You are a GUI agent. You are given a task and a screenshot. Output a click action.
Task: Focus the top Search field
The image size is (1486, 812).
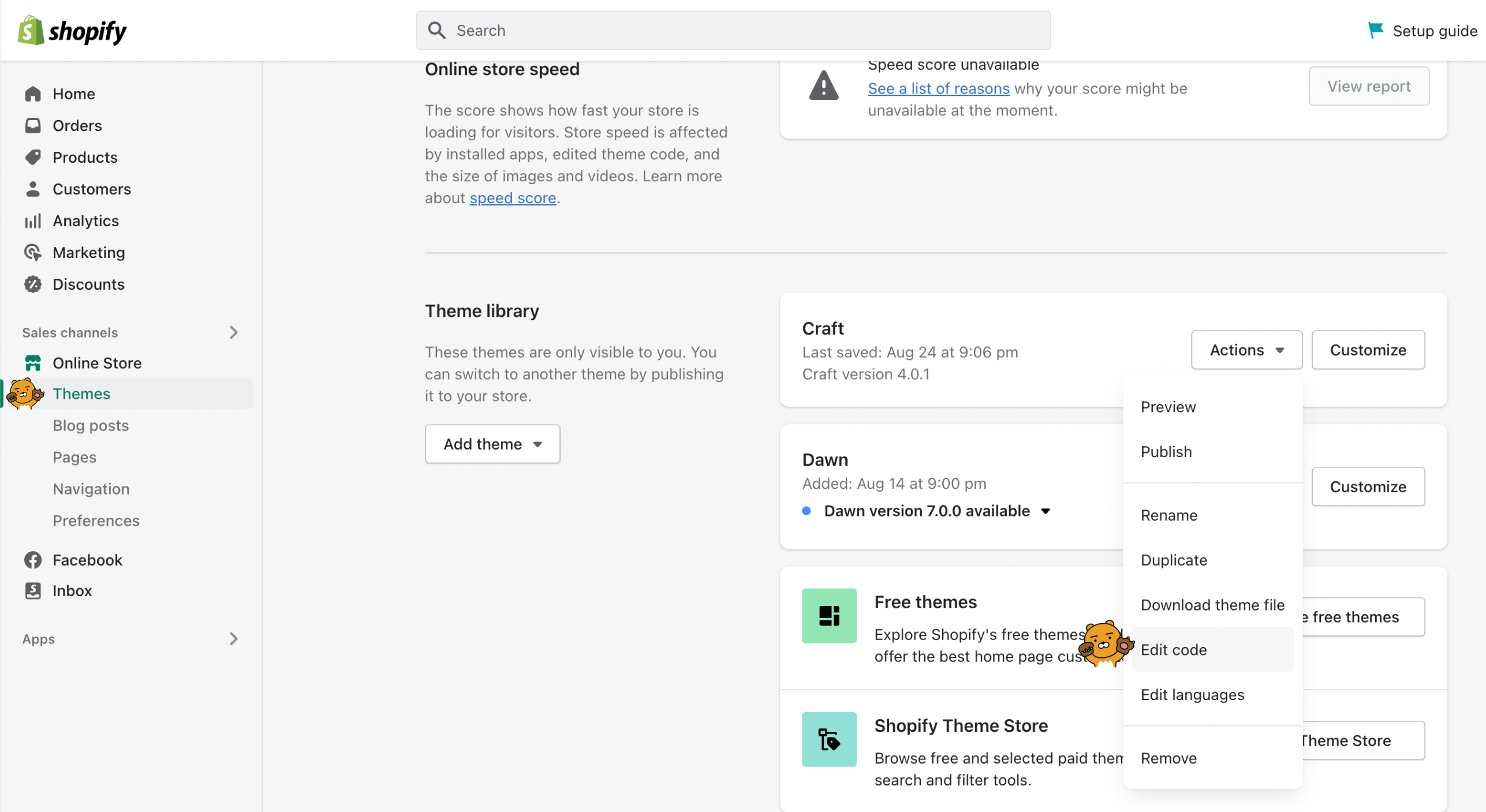point(733,31)
